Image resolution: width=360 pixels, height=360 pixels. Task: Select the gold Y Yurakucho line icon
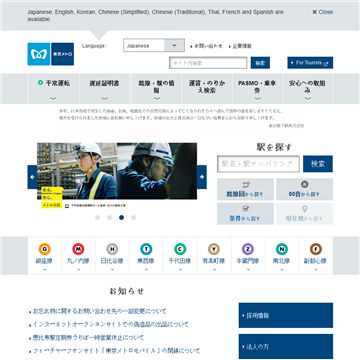coord(214,249)
